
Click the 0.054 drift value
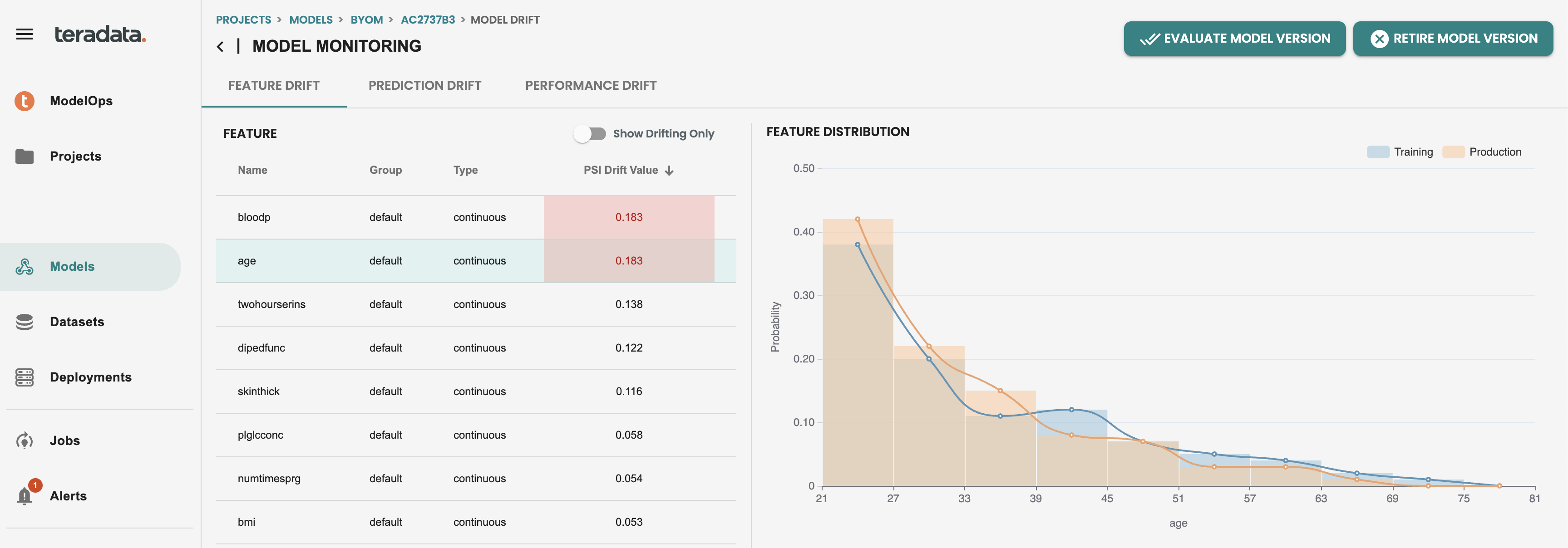point(629,479)
